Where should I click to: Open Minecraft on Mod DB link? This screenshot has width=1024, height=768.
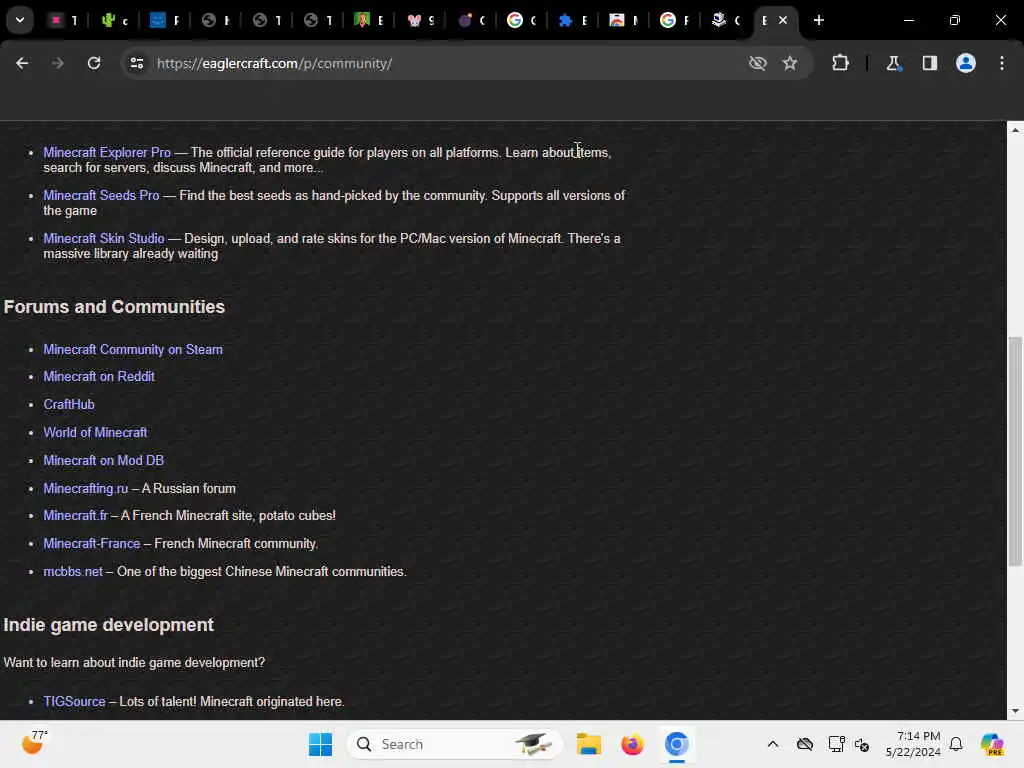pyautogui.click(x=103, y=460)
